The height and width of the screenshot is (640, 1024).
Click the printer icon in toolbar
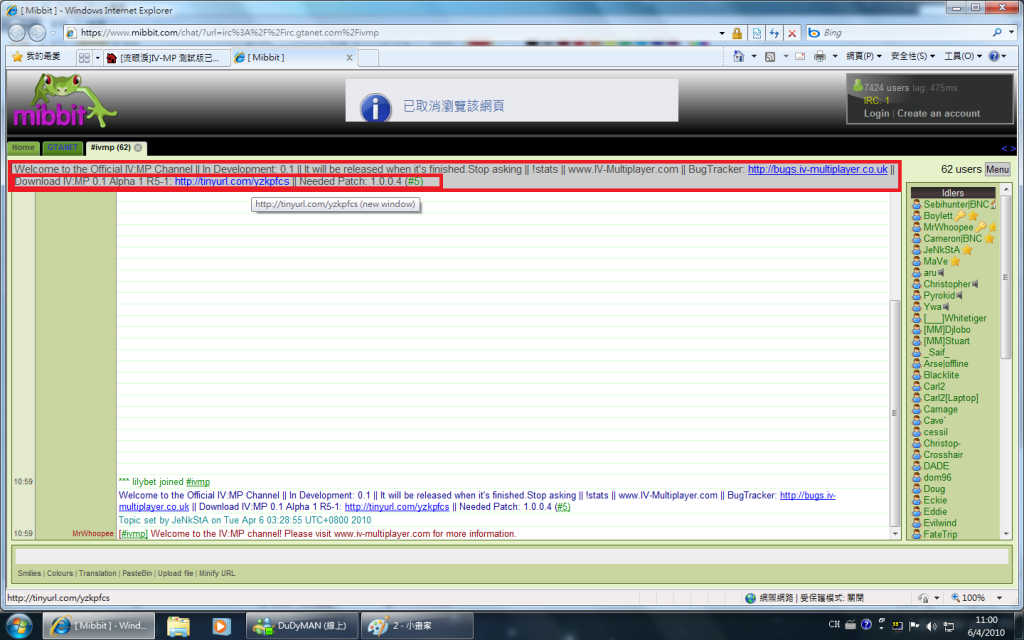point(819,57)
